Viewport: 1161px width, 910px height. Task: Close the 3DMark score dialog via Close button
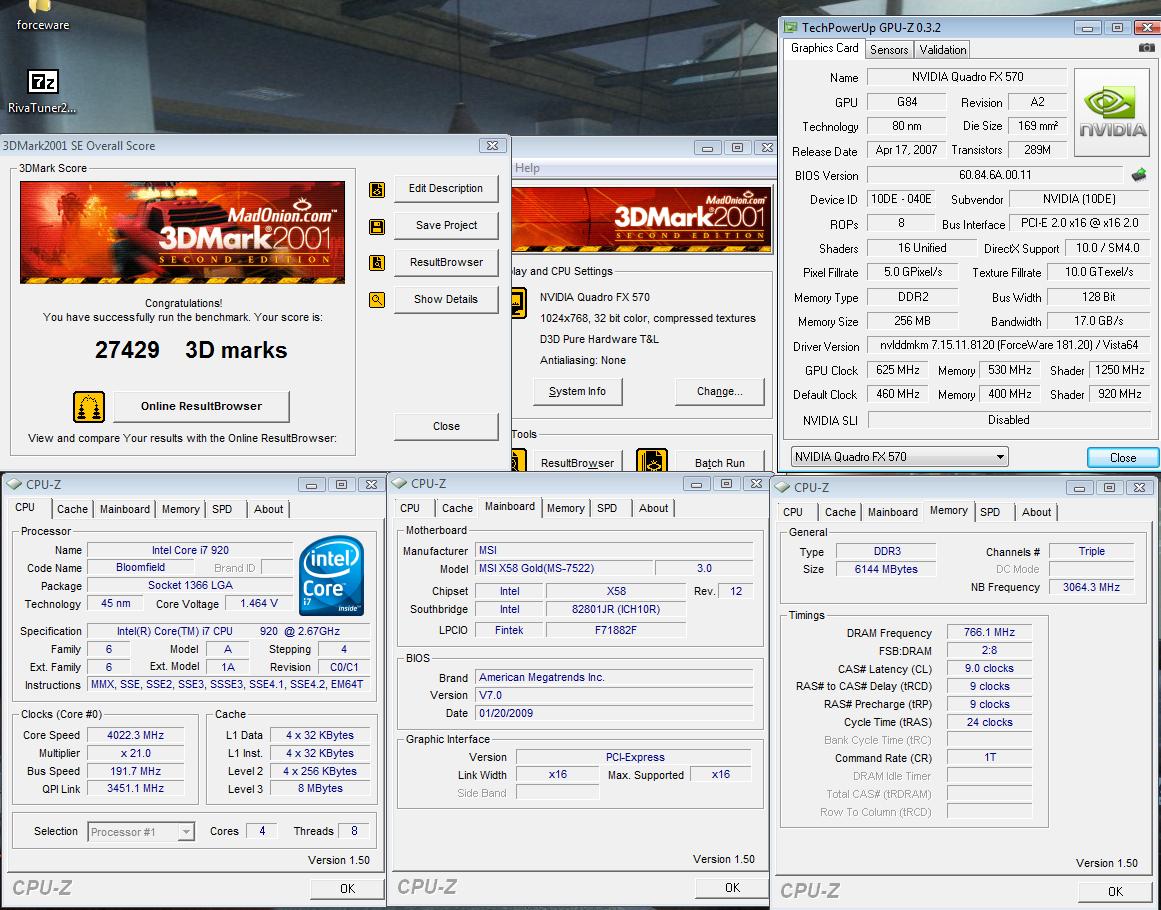point(446,426)
